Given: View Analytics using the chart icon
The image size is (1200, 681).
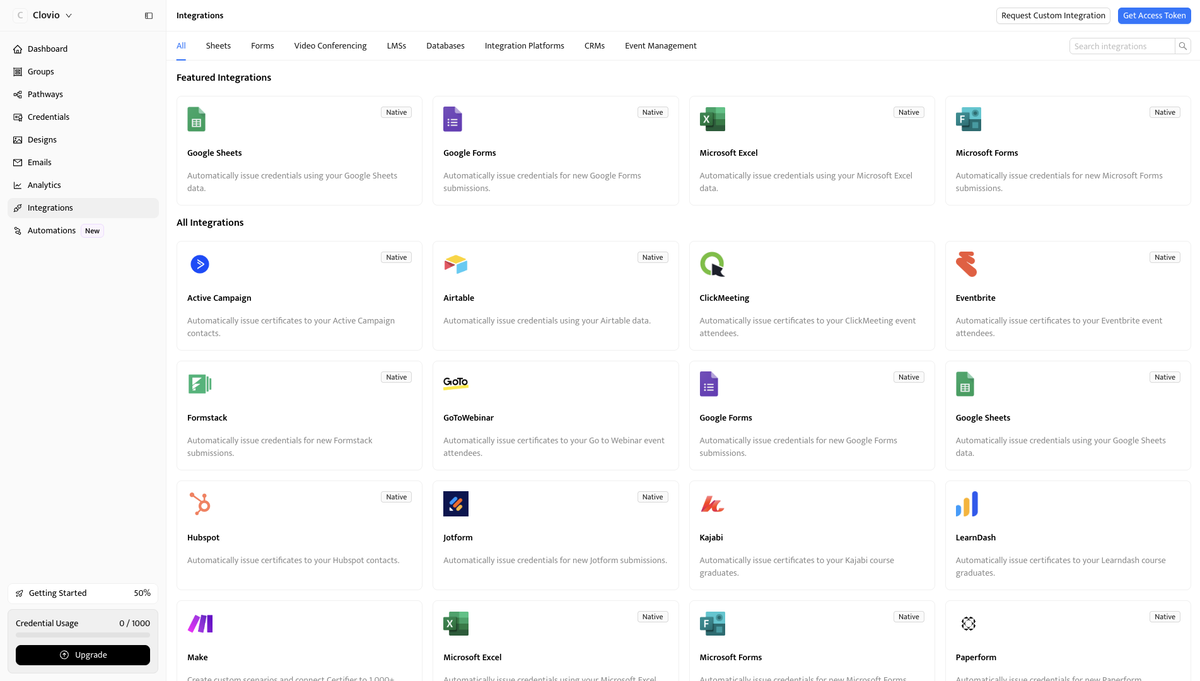Looking at the screenshot, I should click(17, 184).
